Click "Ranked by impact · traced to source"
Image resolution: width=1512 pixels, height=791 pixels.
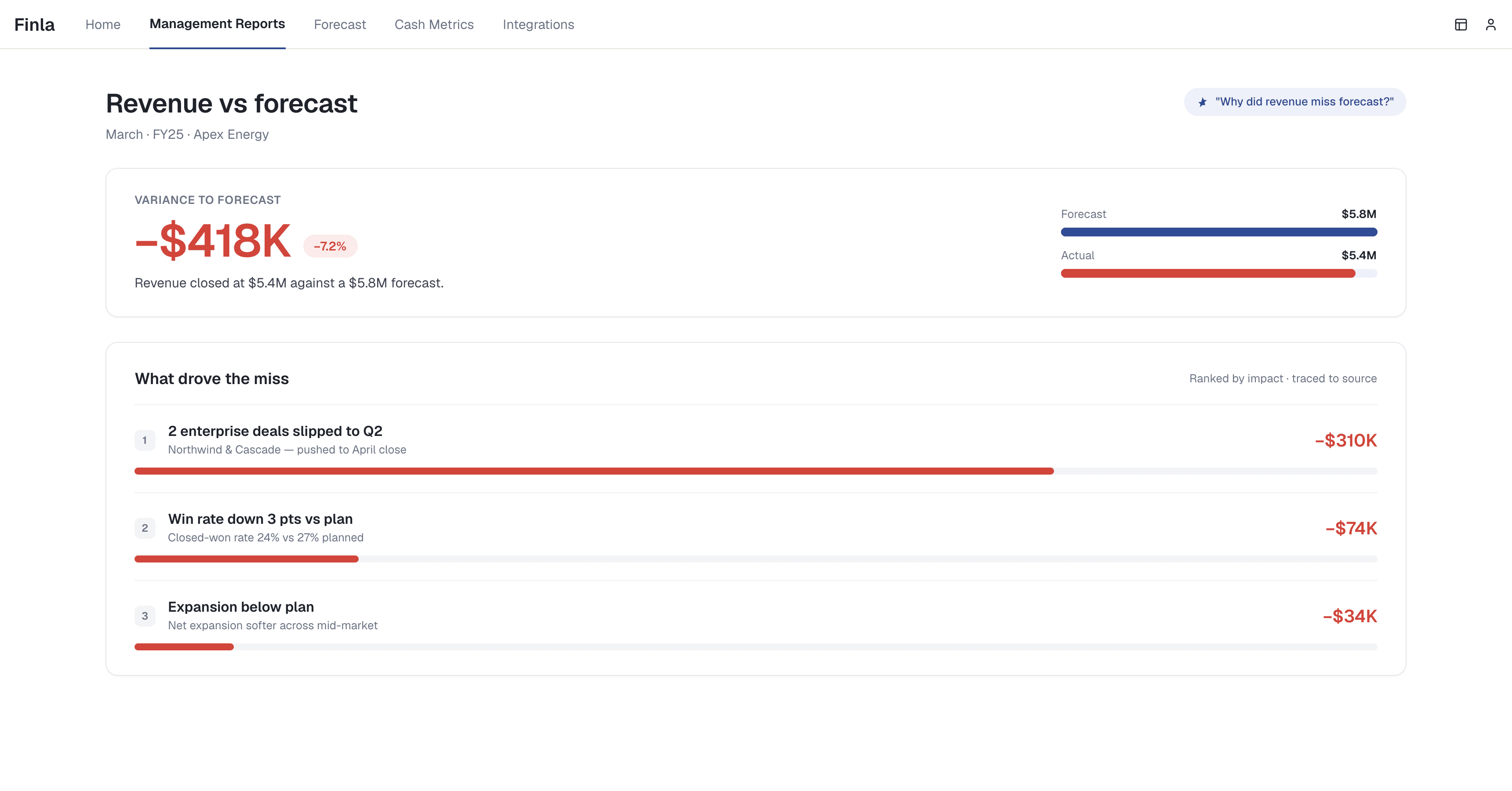[x=1283, y=379]
